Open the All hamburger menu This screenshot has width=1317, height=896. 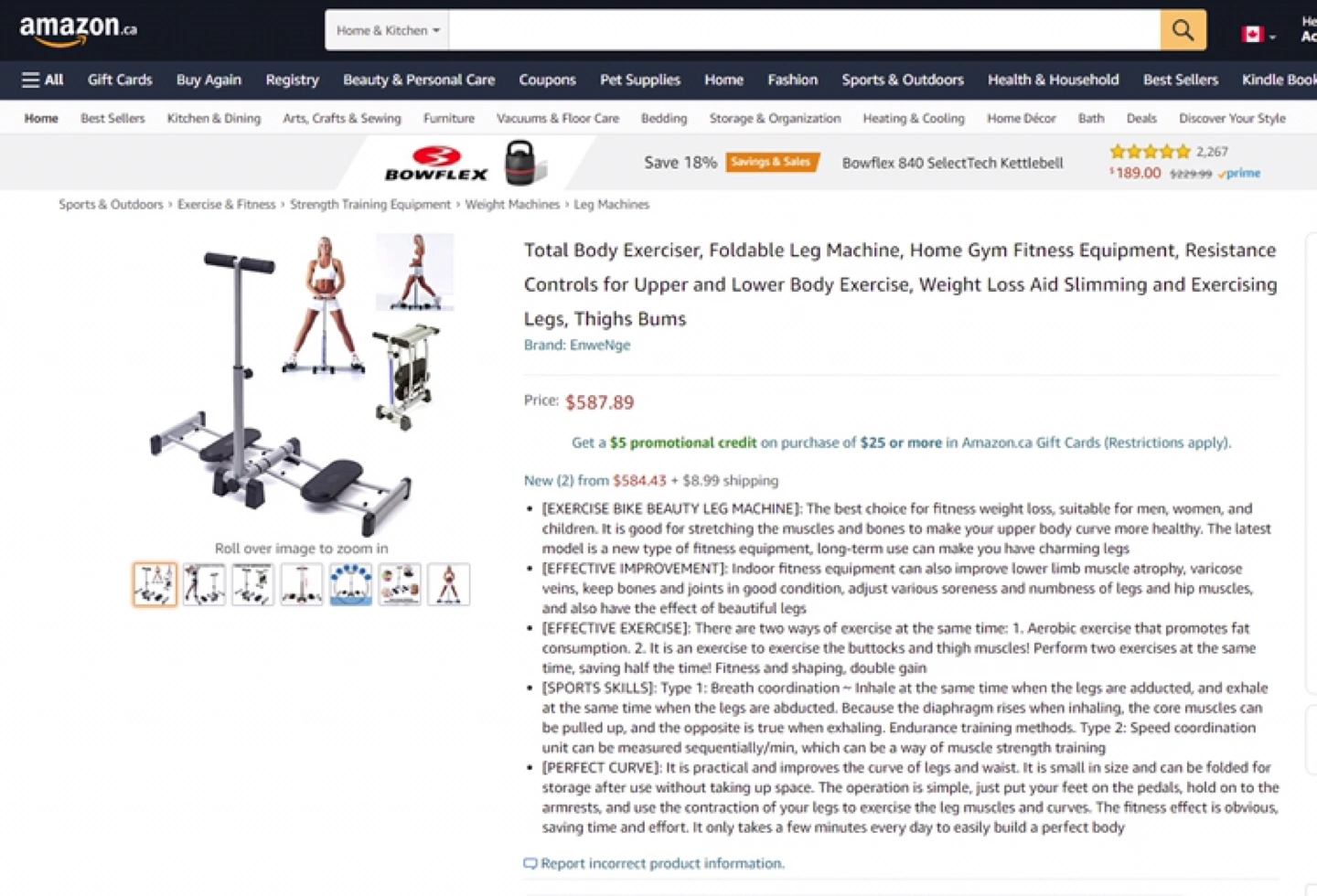tap(42, 80)
